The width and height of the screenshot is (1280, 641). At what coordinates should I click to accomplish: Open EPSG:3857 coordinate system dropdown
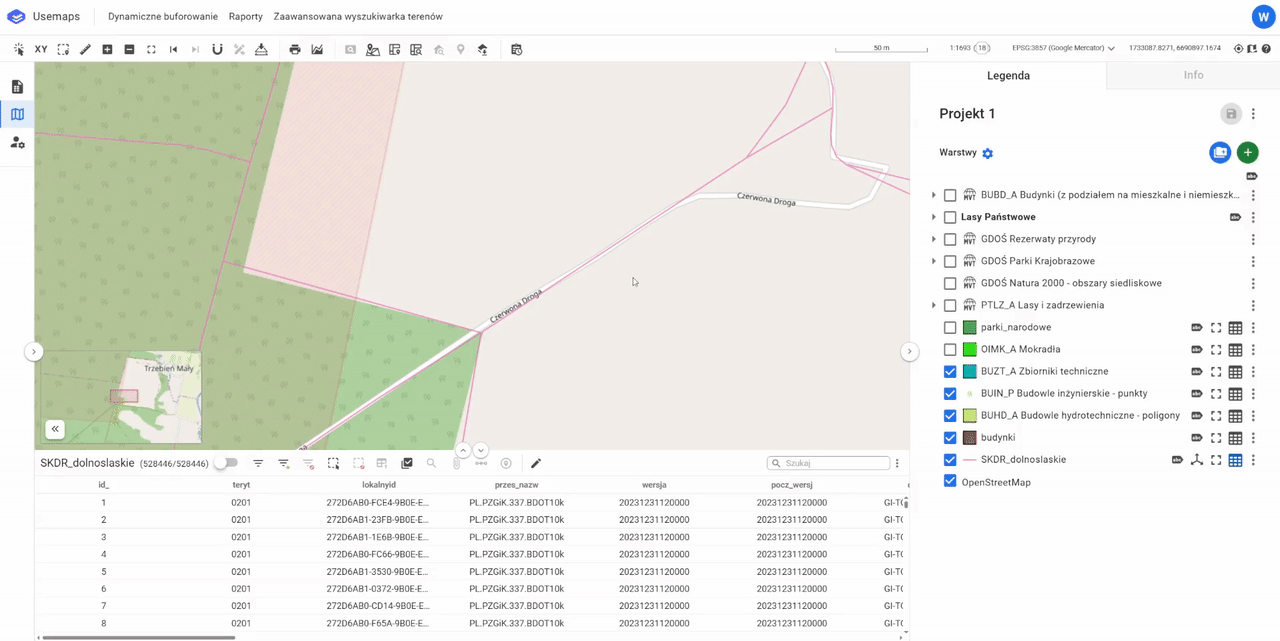(x=1063, y=48)
